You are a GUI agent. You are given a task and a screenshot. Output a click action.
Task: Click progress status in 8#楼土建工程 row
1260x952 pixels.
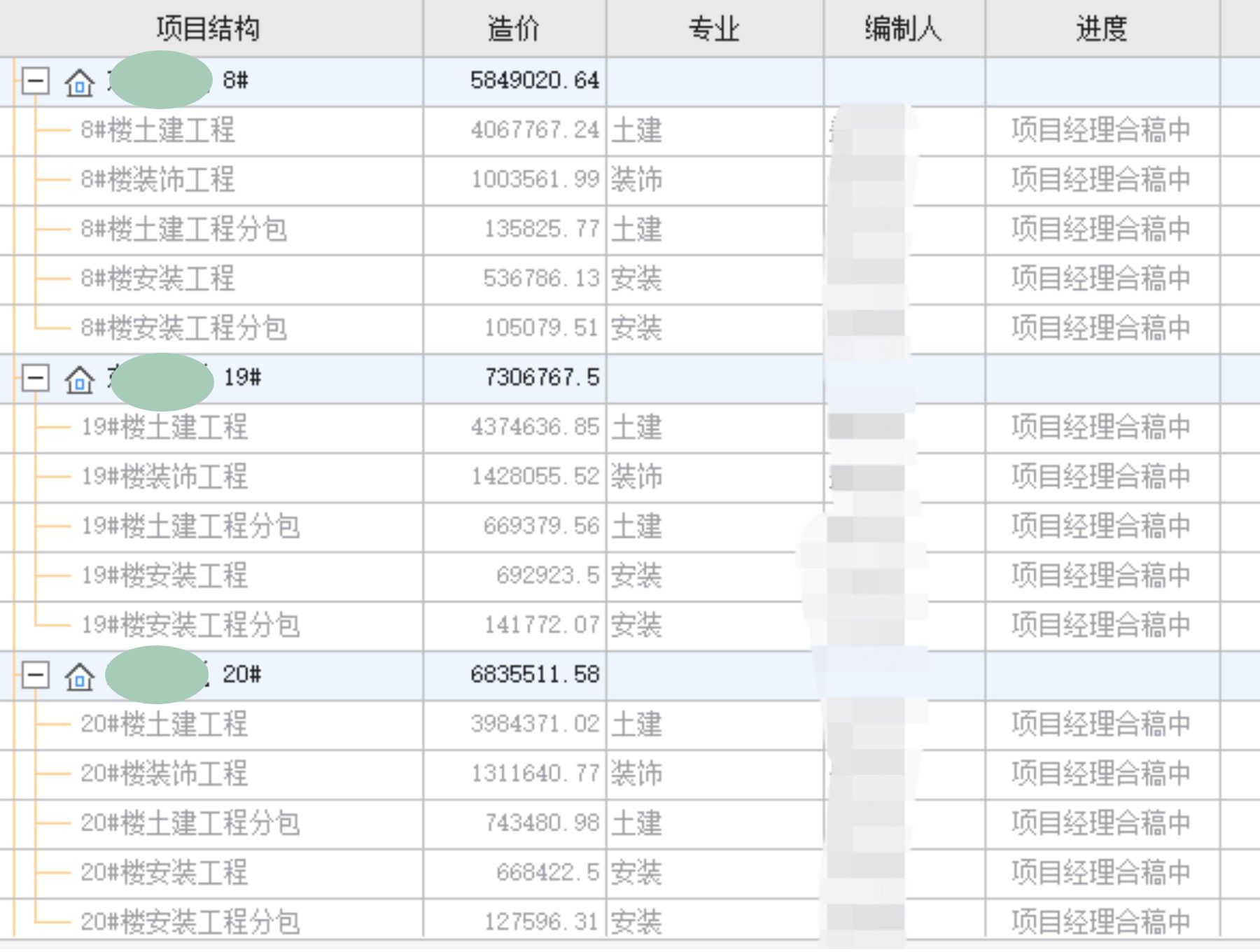1101,130
